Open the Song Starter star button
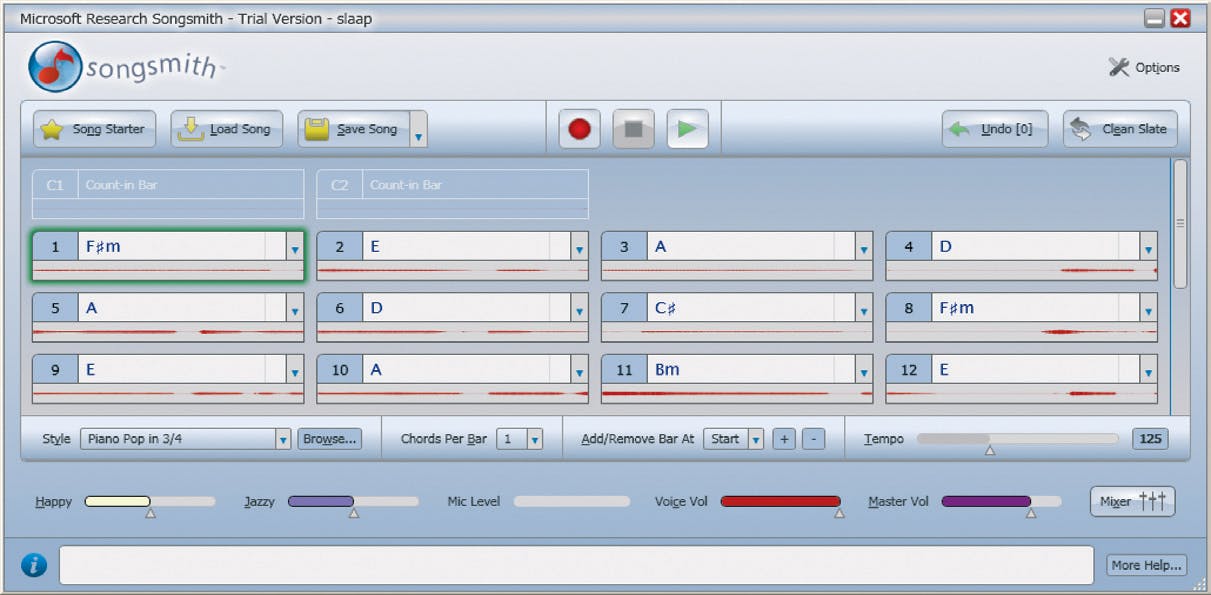The image size is (1211, 595). (95, 129)
